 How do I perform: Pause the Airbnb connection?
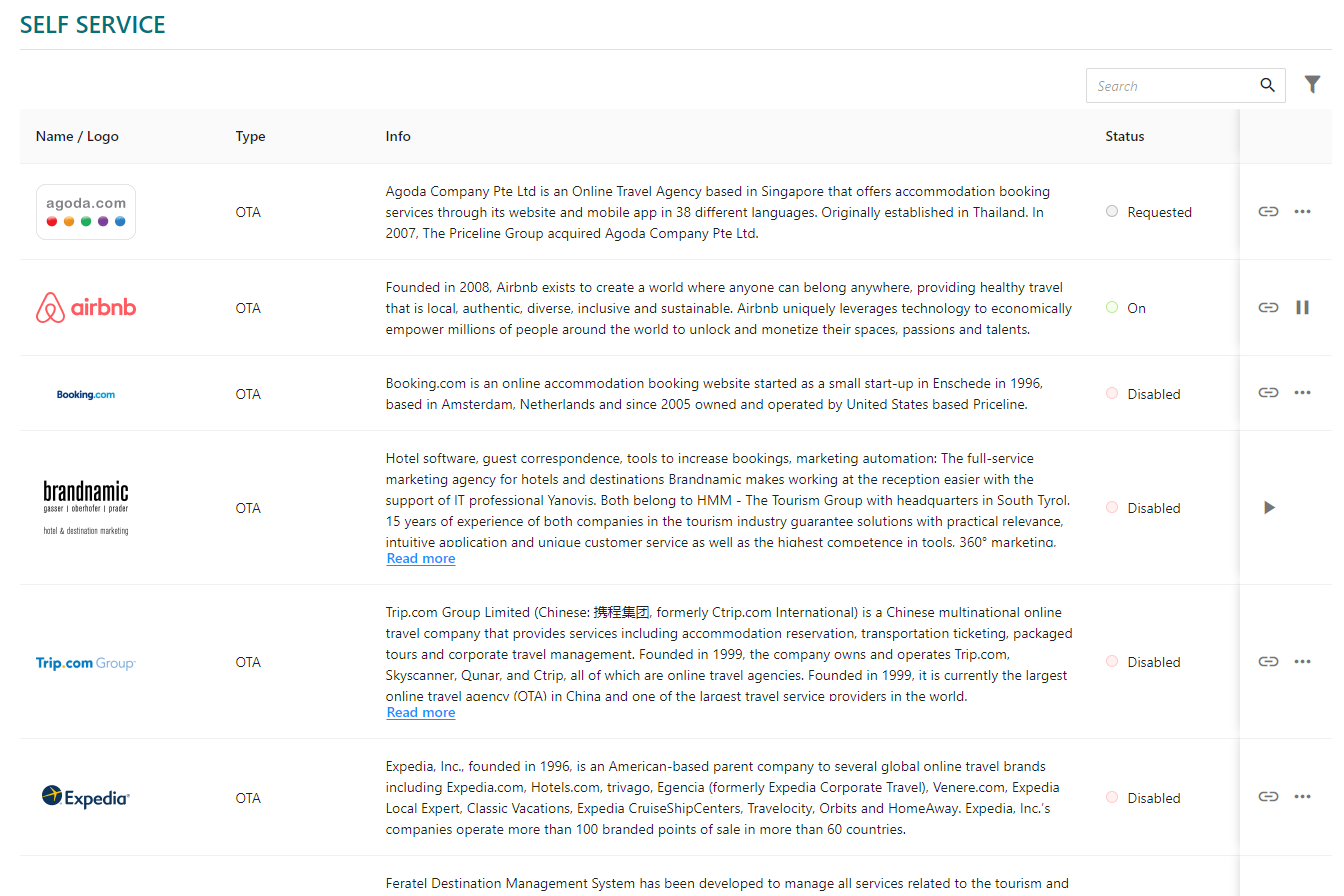point(1302,308)
